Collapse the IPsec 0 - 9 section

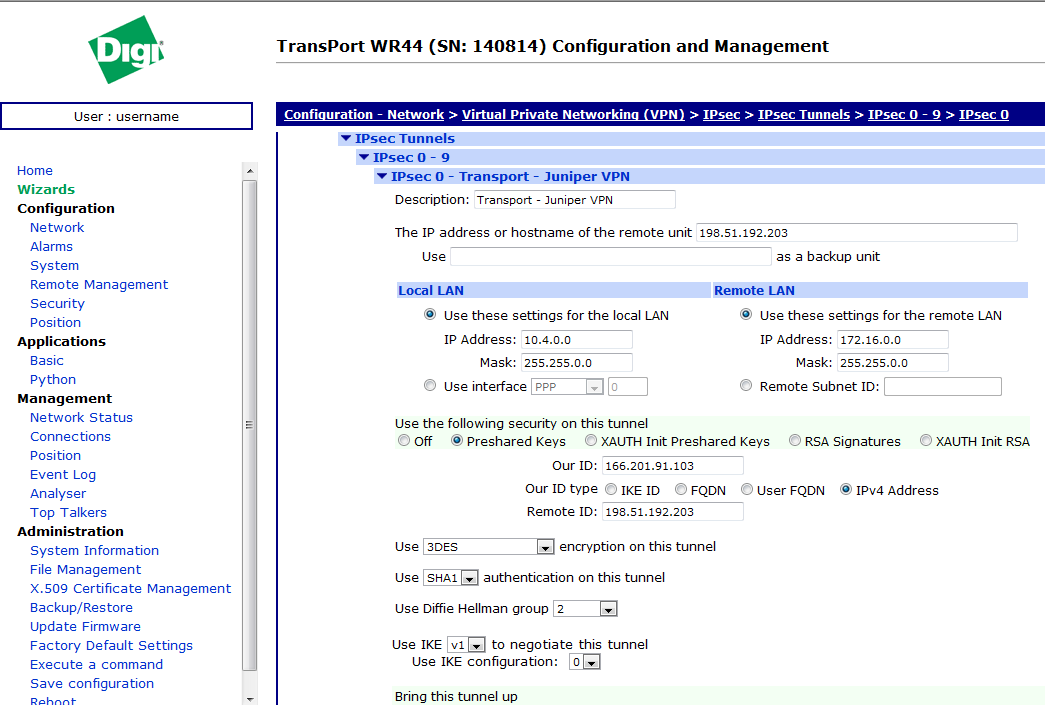pyautogui.click(x=364, y=158)
